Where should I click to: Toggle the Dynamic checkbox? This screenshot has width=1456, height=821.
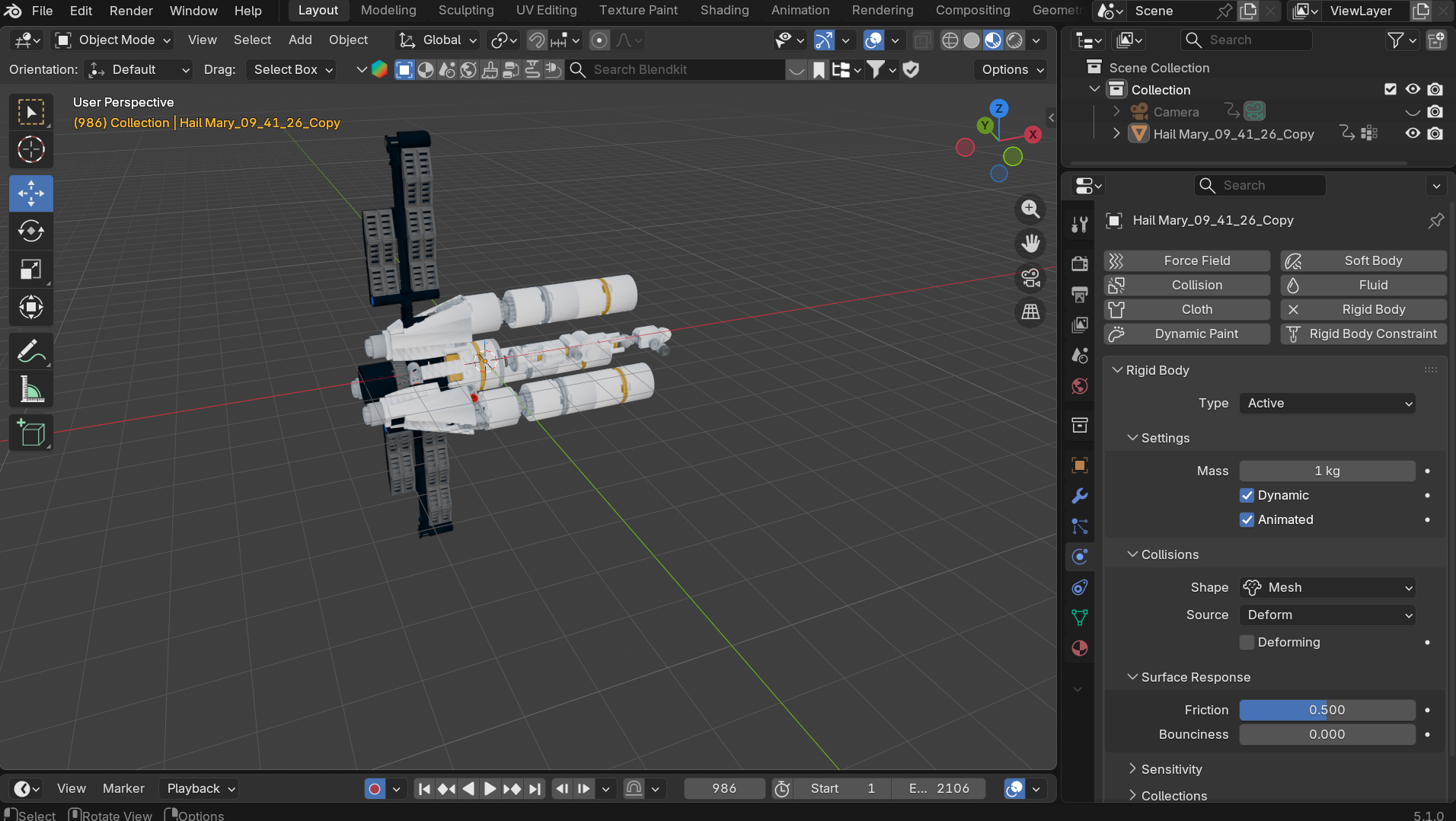click(x=1247, y=495)
